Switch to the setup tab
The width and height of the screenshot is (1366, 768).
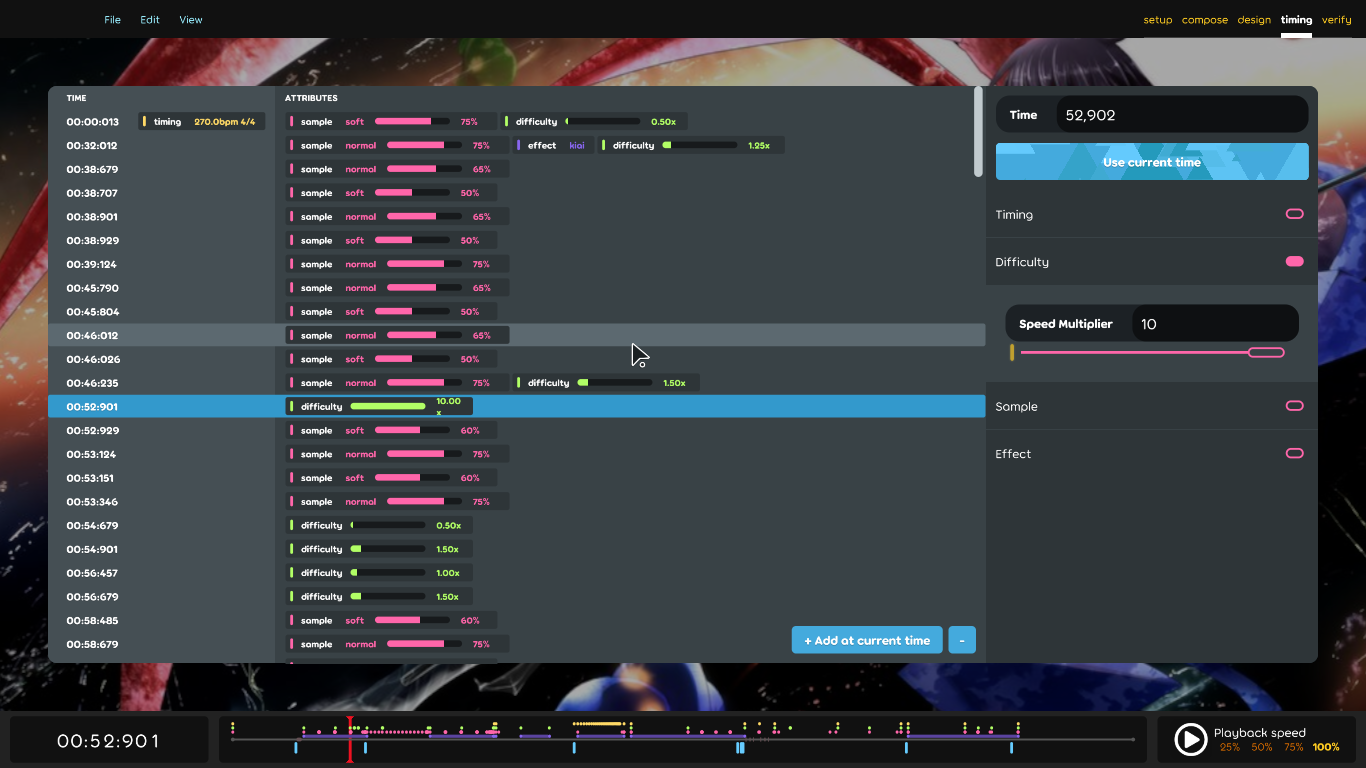tap(1157, 19)
